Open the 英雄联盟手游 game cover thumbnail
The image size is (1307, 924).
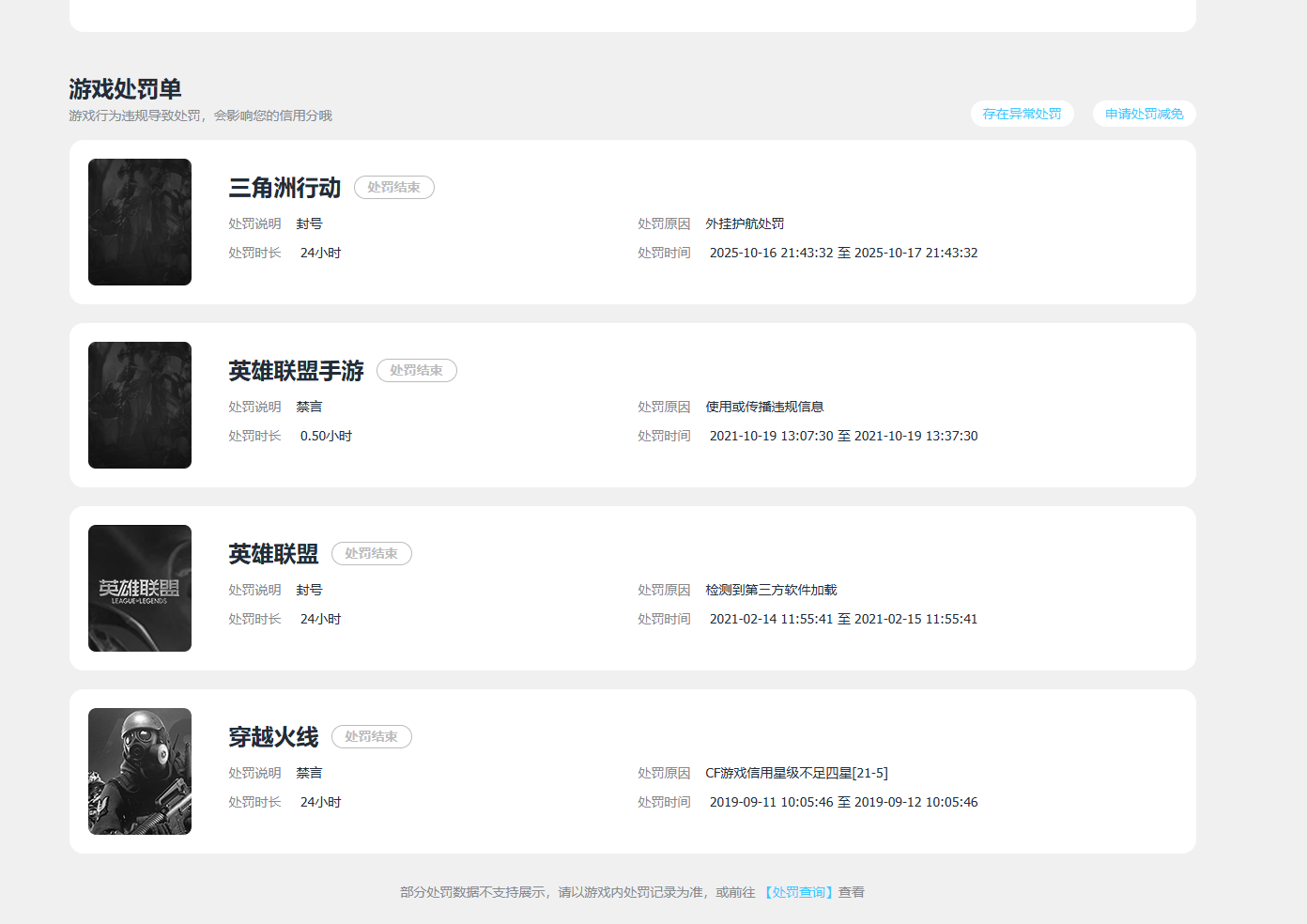tap(140, 405)
